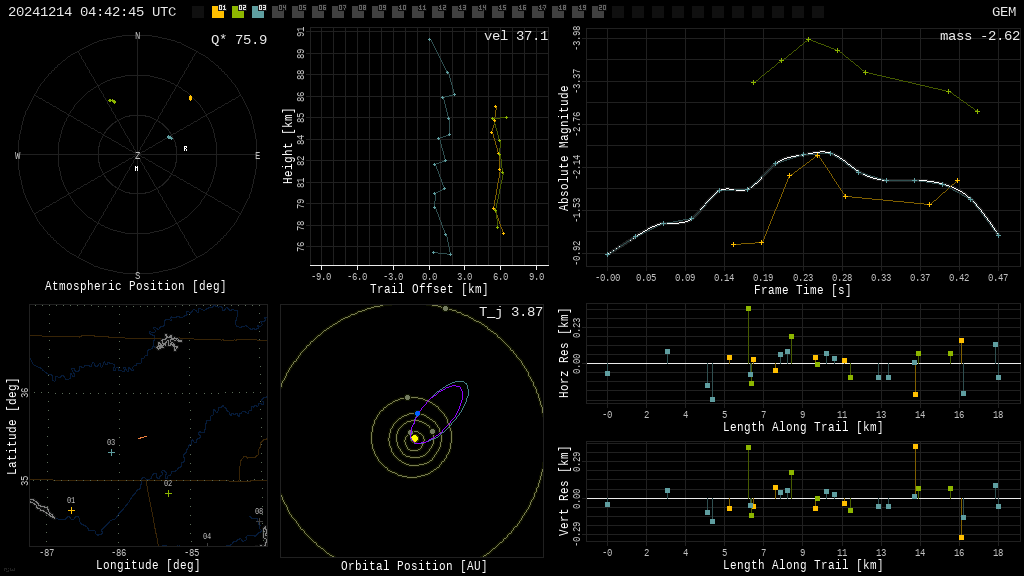Toggle the gray station 10 indicator
This screenshot has width=1024, height=576.
pyautogui.click(x=398, y=12)
